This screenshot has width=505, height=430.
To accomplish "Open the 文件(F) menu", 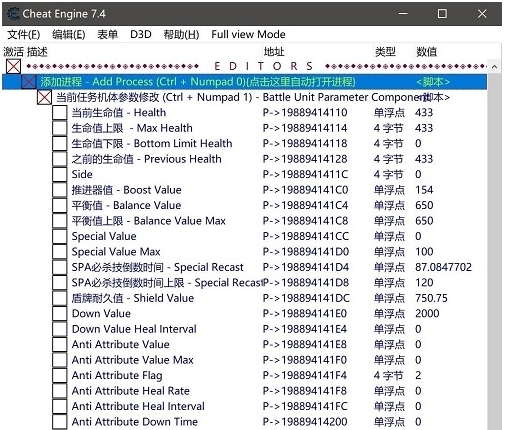I will click(x=23, y=34).
